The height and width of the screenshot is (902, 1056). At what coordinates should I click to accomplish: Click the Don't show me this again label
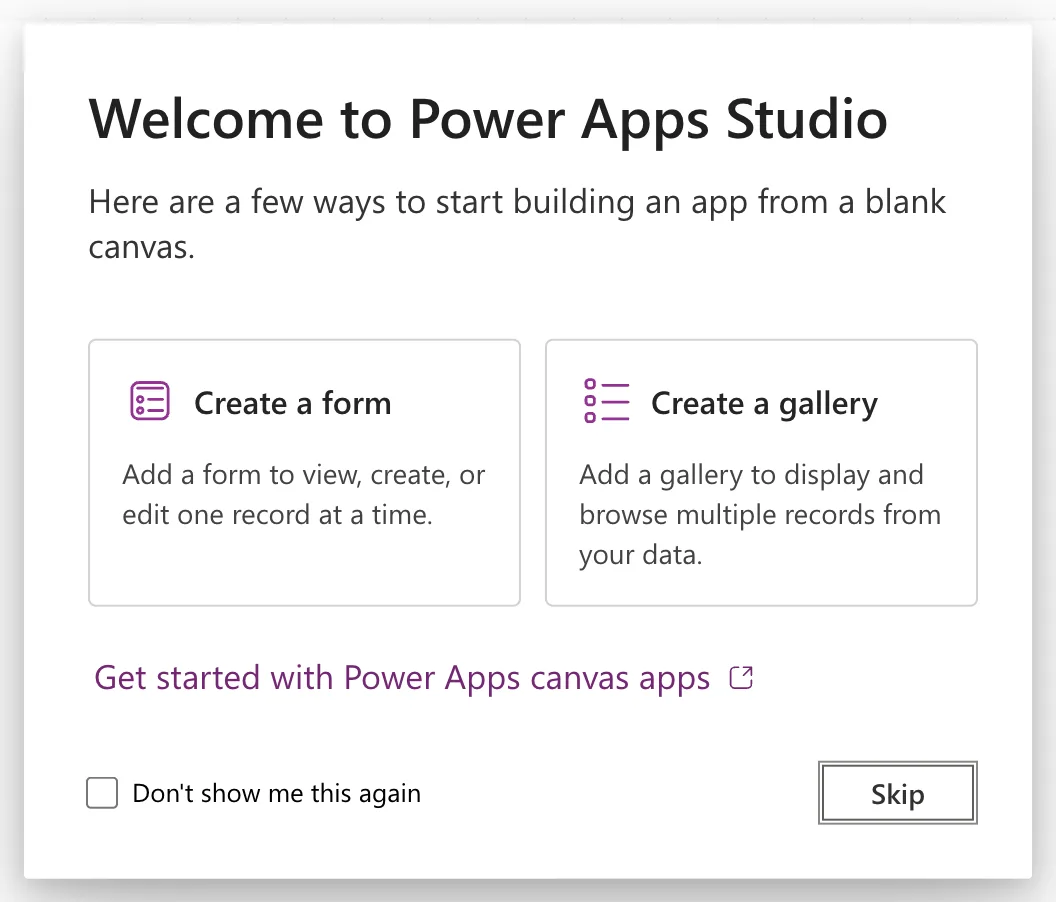pos(277,794)
